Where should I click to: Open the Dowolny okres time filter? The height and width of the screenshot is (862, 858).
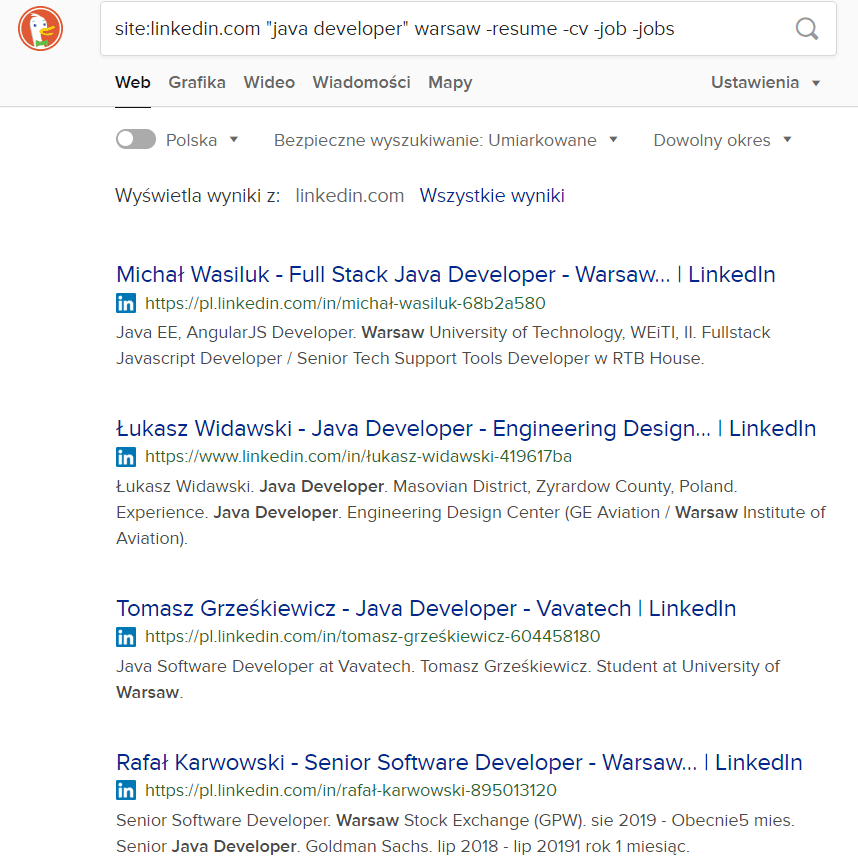pyautogui.click(x=722, y=140)
